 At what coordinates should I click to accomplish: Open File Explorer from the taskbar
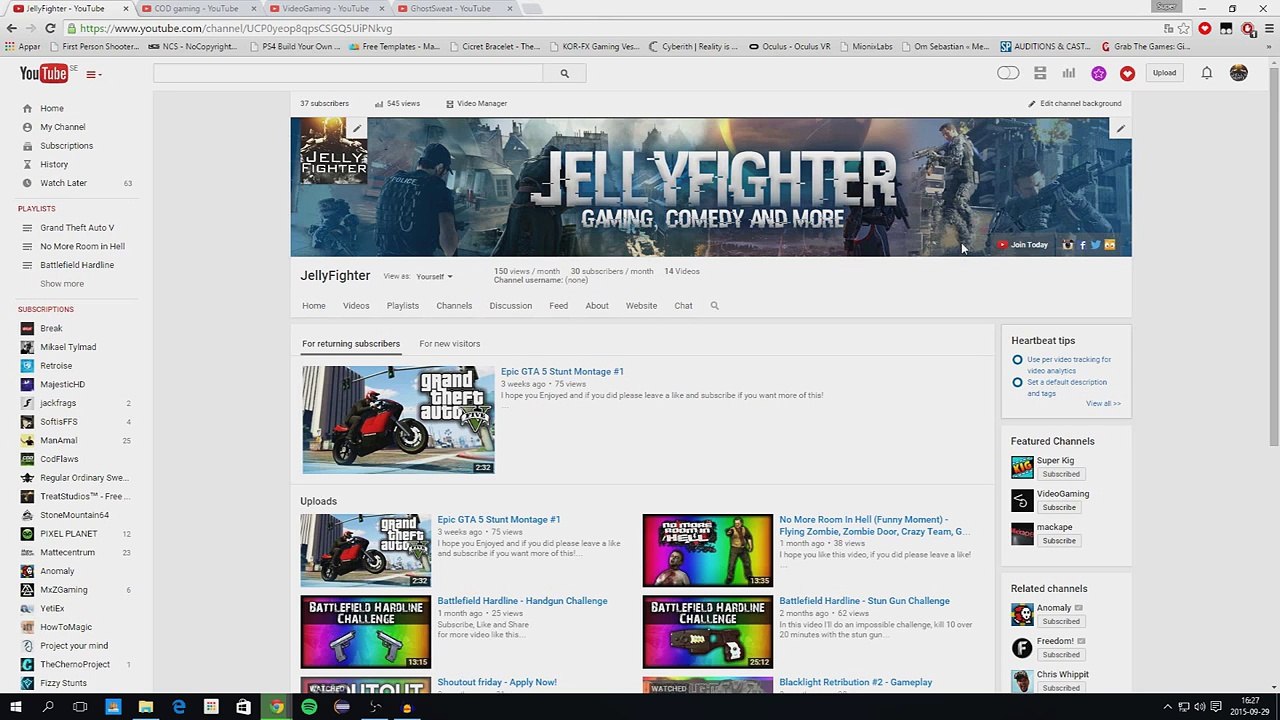[x=146, y=707]
